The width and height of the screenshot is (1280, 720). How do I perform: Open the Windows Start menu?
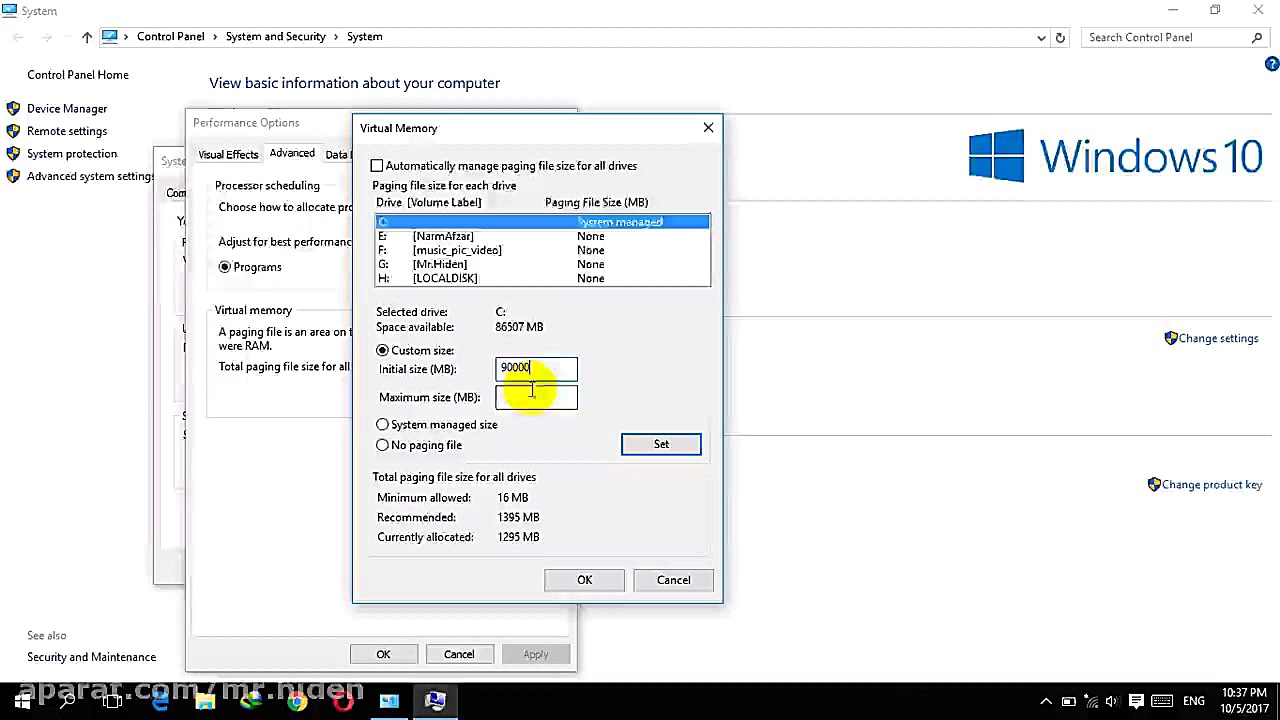point(22,701)
